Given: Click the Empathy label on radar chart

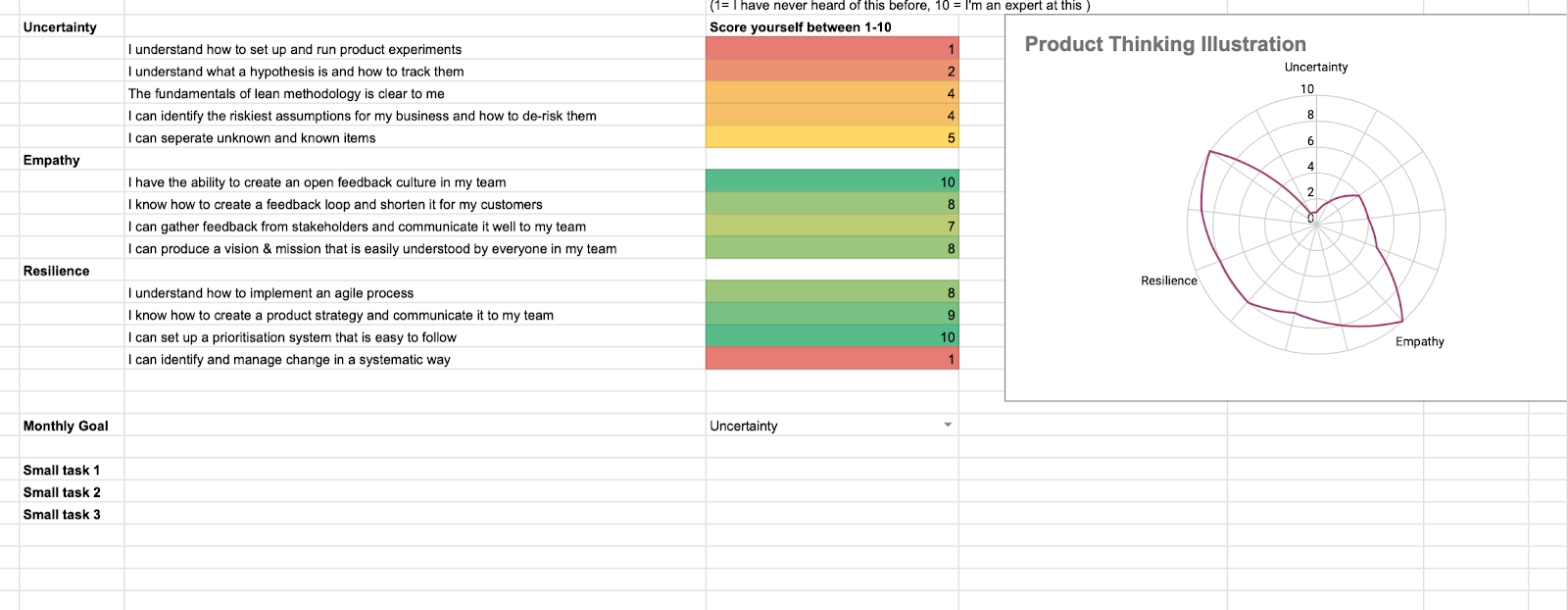Looking at the screenshot, I should (x=1419, y=341).
